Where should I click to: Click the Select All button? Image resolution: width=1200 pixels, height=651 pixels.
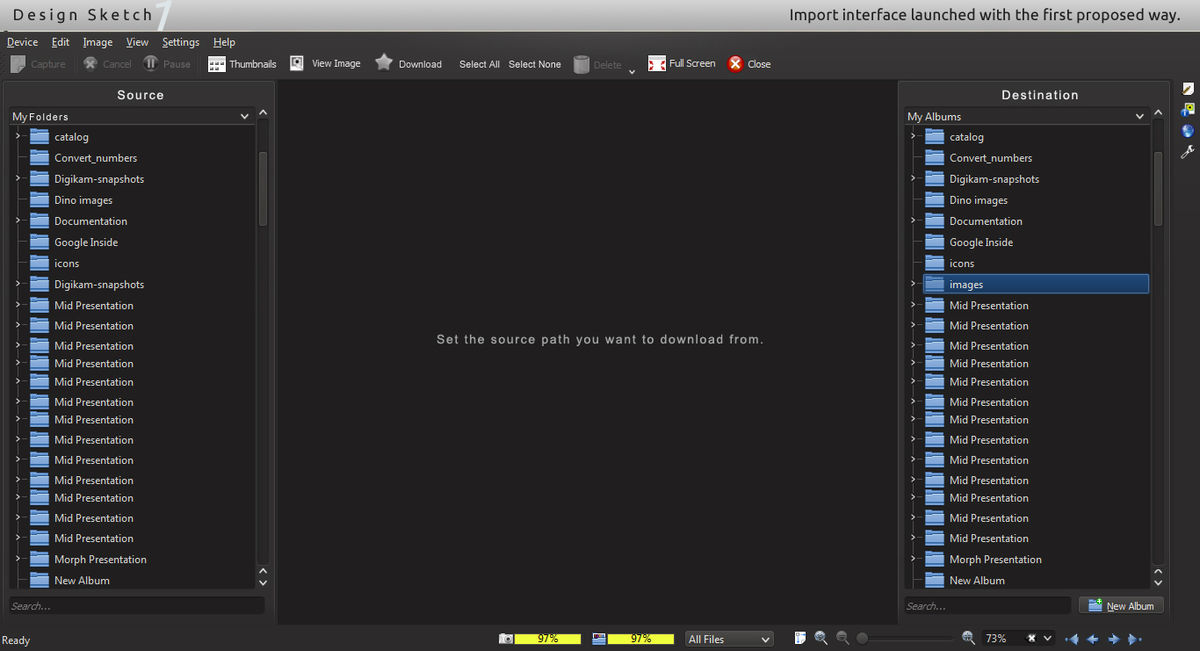(x=479, y=64)
